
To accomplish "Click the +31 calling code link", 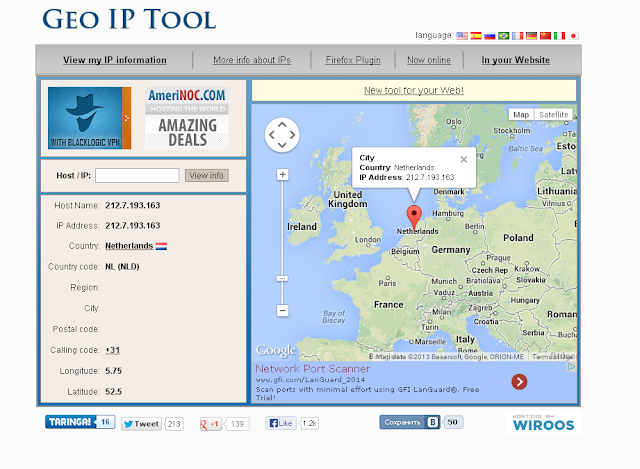I will (x=113, y=350).
